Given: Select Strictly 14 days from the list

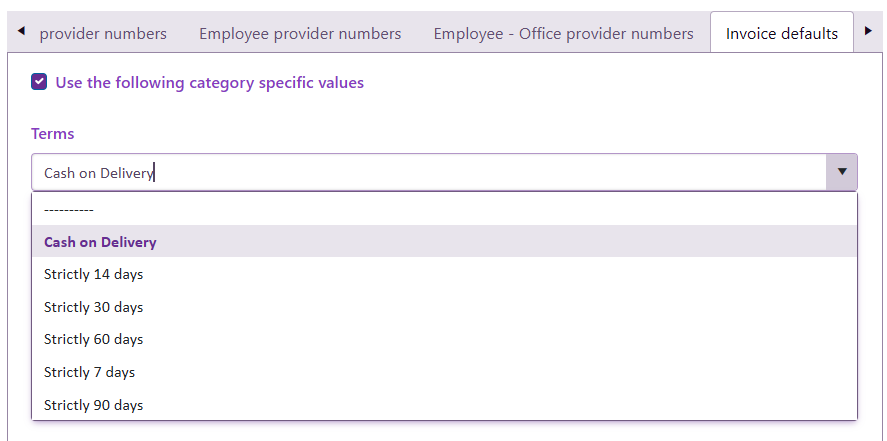Looking at the screenshot, I should coord(94,274).
